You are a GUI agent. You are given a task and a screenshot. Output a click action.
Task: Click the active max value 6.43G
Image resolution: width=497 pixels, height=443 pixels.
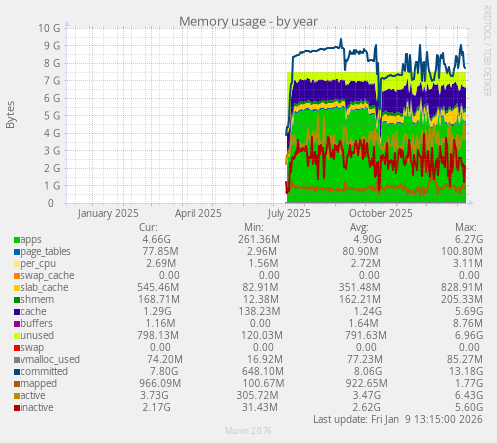tap(469, 395)
